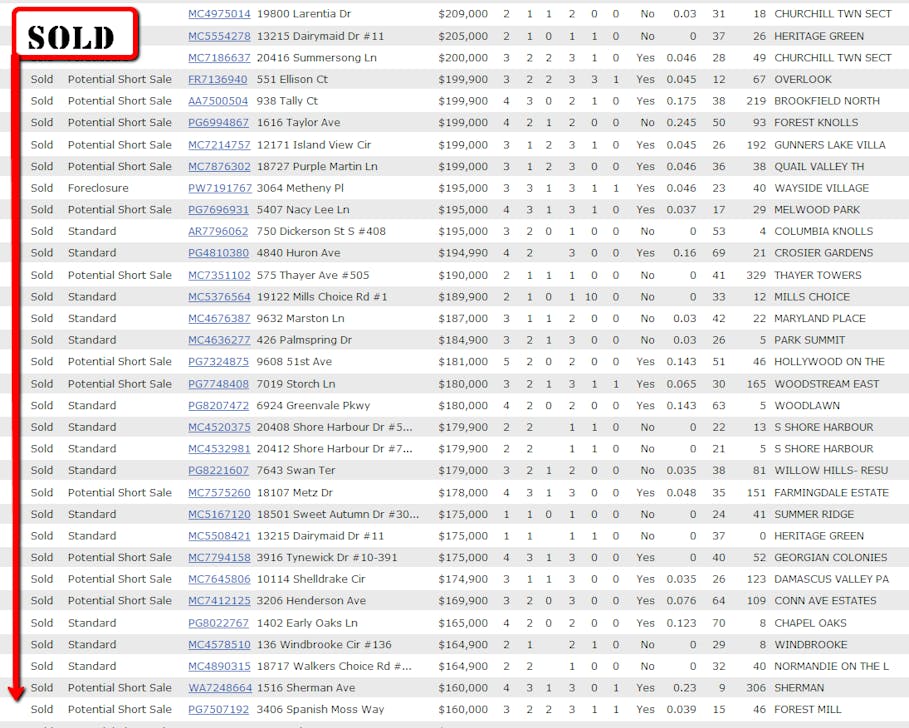Open the PG7507192 Spanish Moss Way listing
The height and width of the screenshot is (728, 909).
click(218, 710)
